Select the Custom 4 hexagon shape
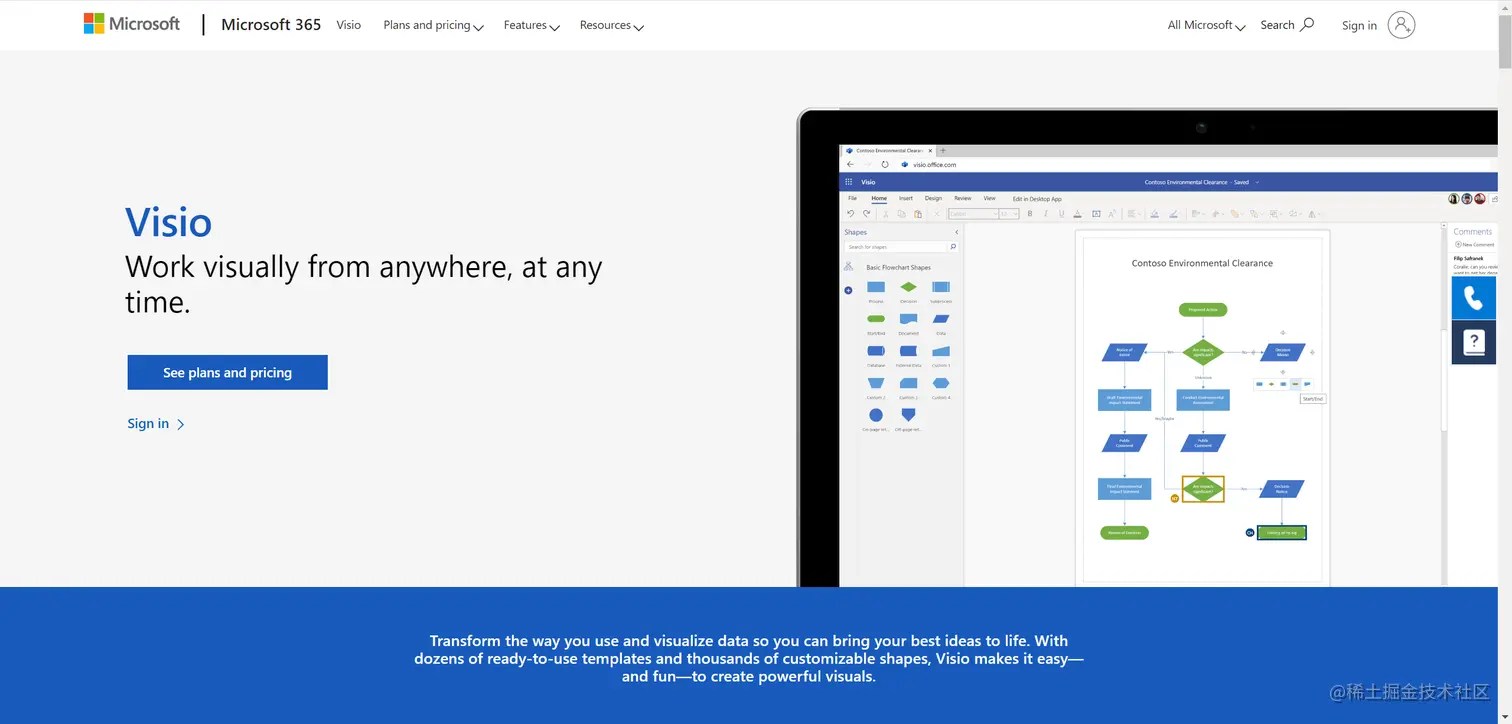The height and width of the screenshot is (724, 1512). [x=941, y=383]
